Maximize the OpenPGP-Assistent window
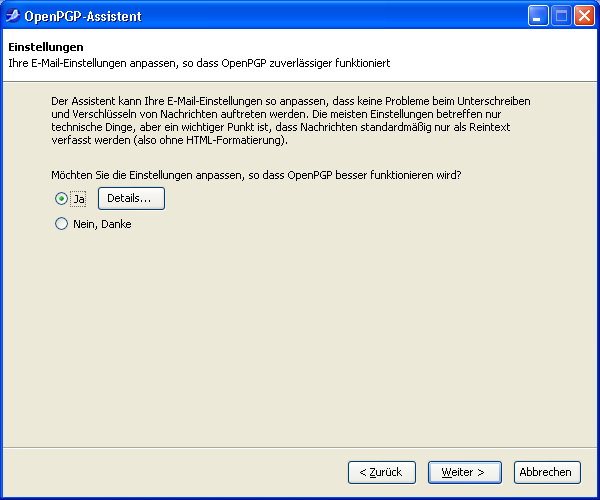 click(561, 16)
